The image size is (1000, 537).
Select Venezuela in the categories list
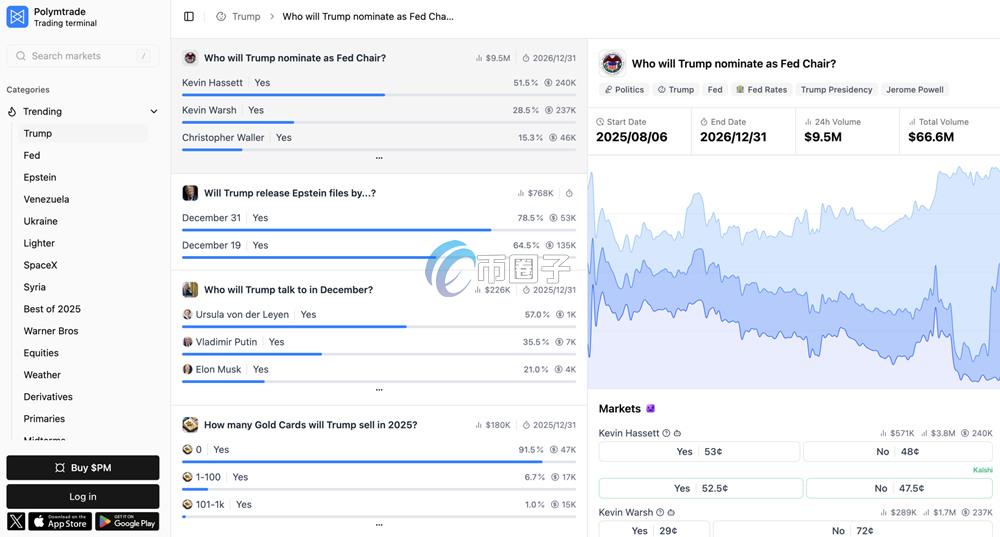coord(46,199)
